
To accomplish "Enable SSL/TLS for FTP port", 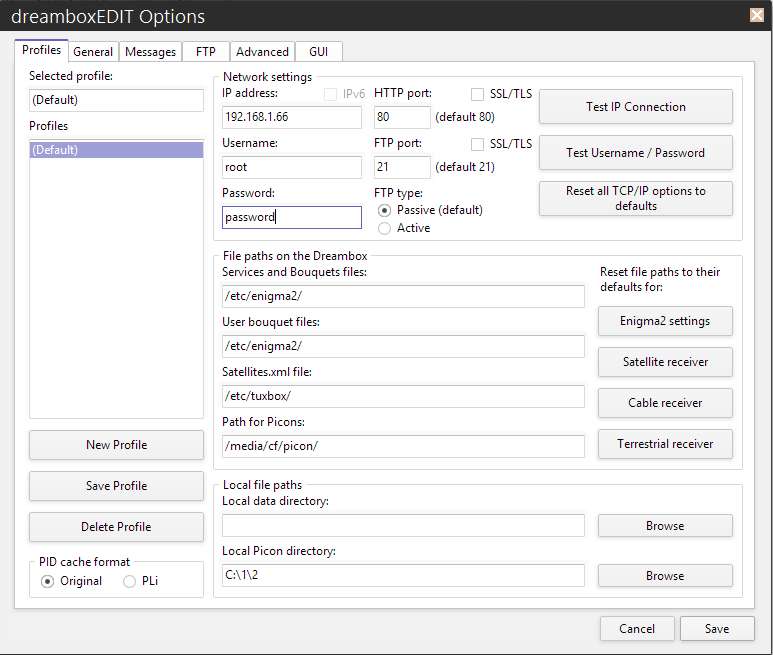I will [x=477, y=144].
